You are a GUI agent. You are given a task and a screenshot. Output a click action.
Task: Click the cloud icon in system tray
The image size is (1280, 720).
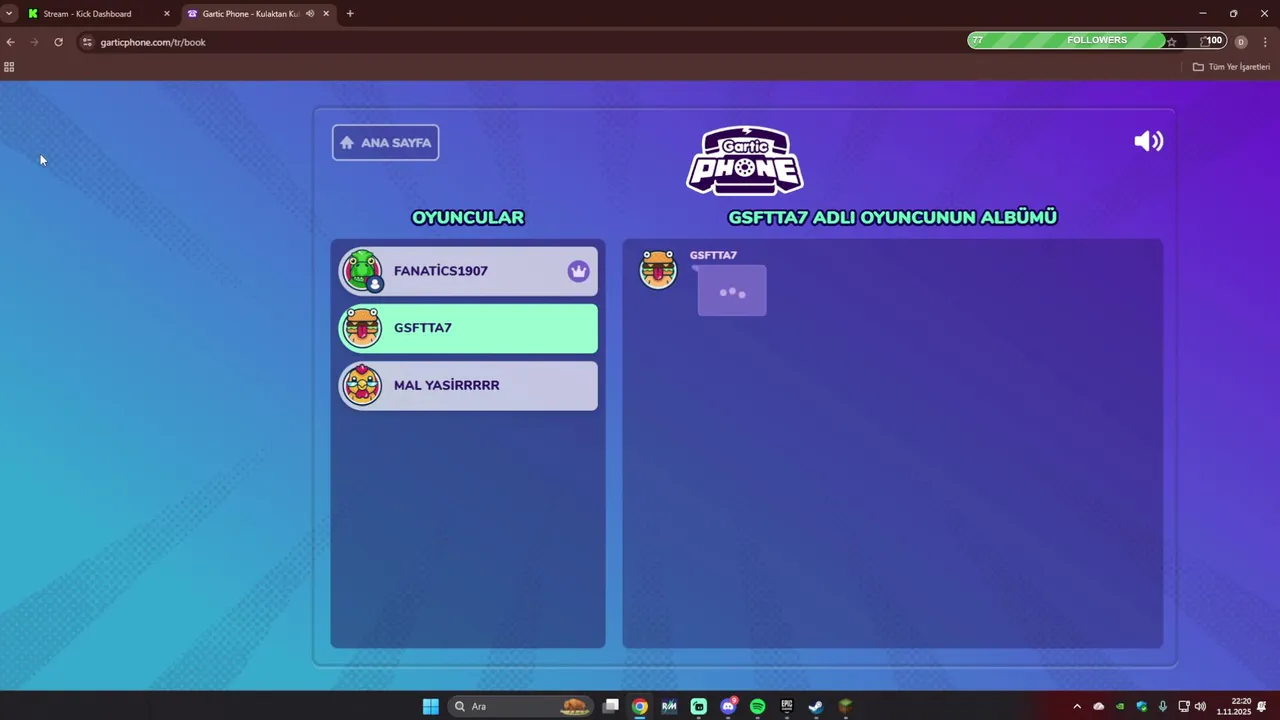pyautogui.click(x=1098, y=706)
